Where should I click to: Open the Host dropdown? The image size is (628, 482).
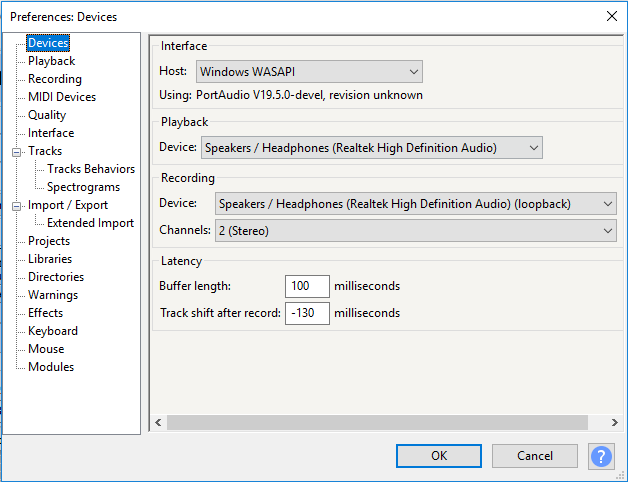pyautogui.click(x=308, y=72)
